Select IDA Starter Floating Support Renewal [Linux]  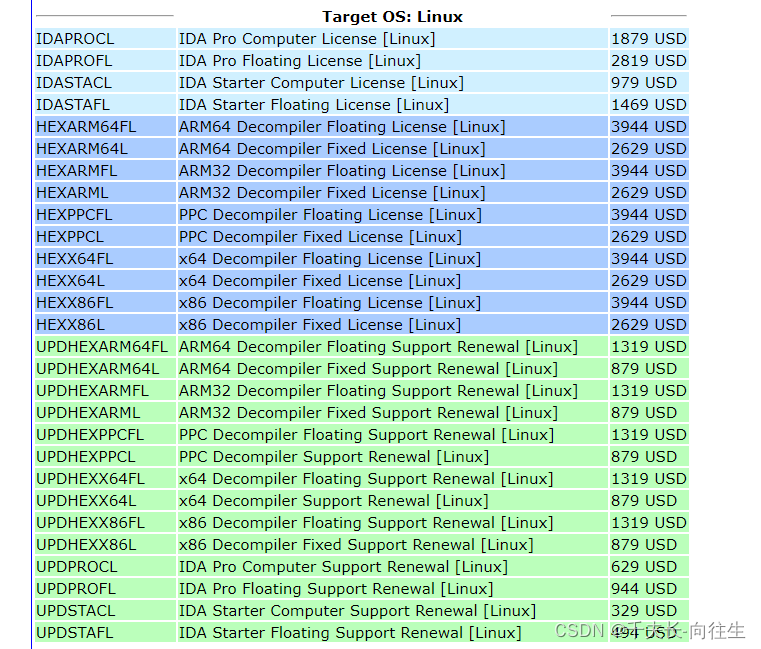pos(350,633)
